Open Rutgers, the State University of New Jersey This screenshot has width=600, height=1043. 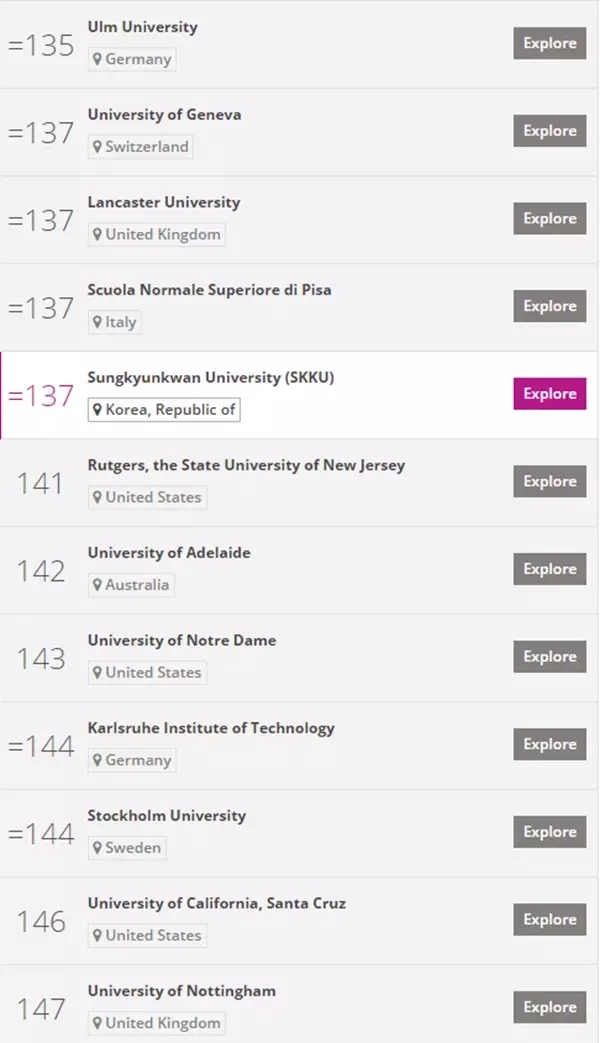point(246,466)
